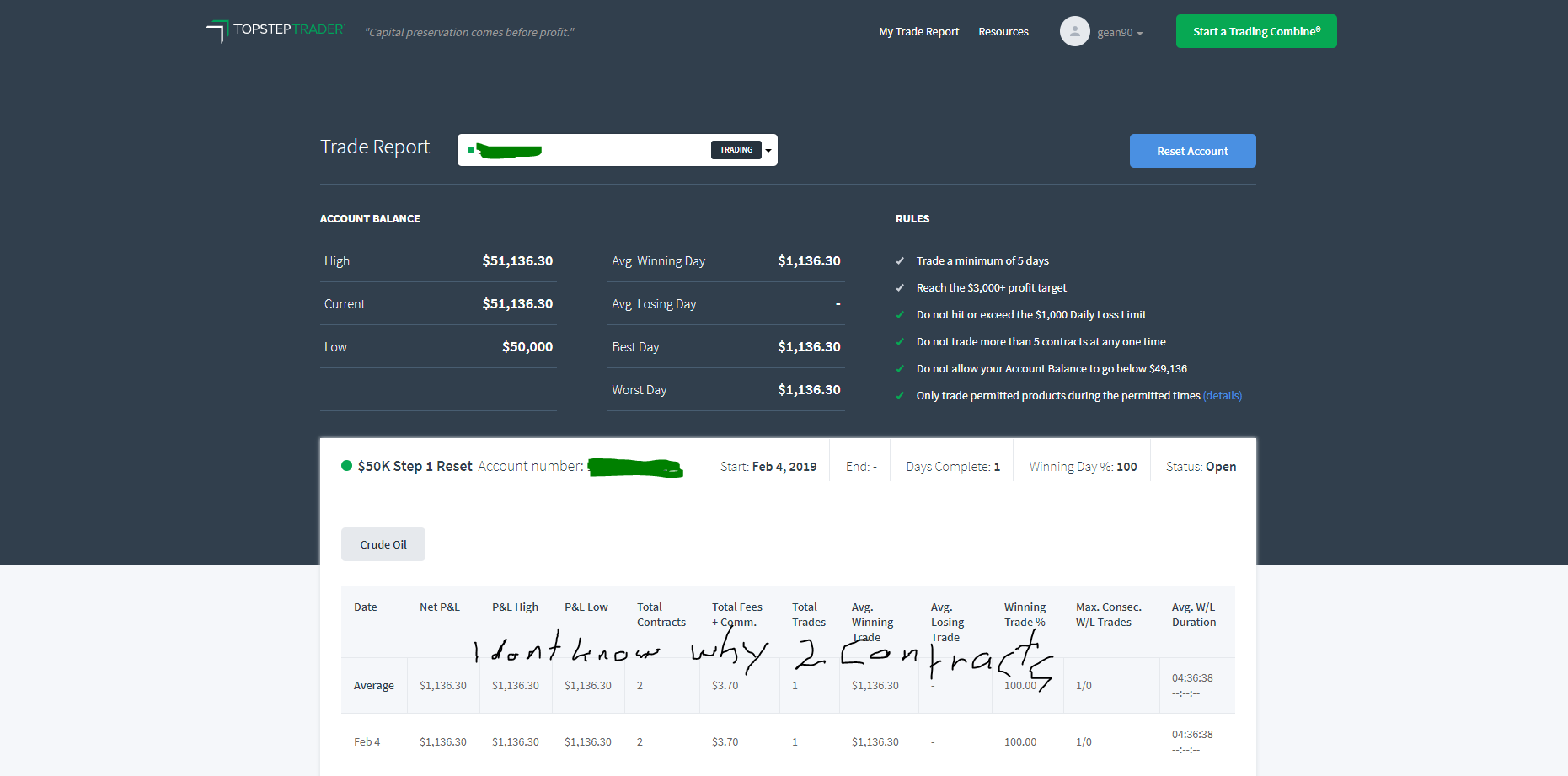This screenshot has height=776, width=1568.
Task: Click the $50K Step 1 Reset title
Action: [x=415, y=467]
